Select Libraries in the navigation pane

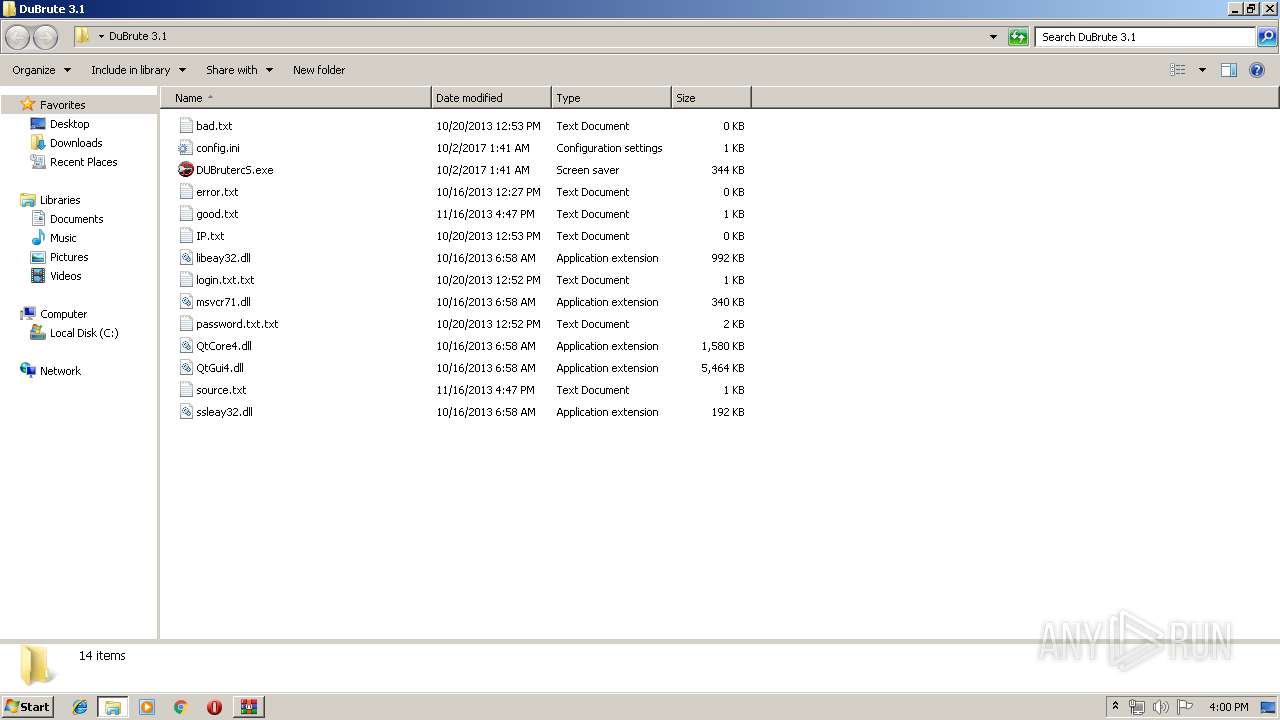pyautogui.click(x=60, y=200)
